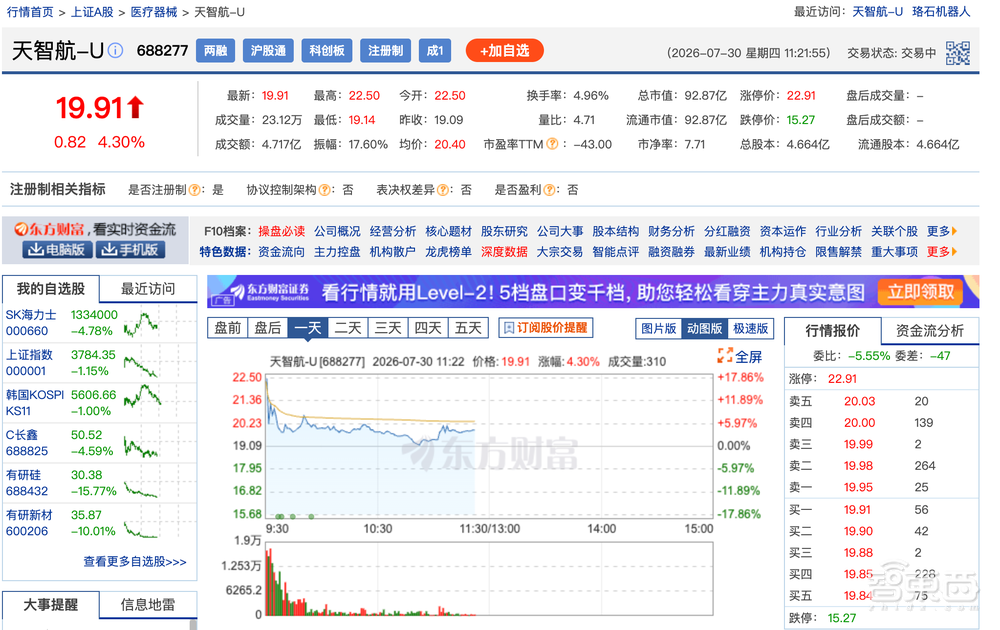1000x630 pixels.
Task: Click the 有研硅 mini trend chart
Action: [141, 489]
